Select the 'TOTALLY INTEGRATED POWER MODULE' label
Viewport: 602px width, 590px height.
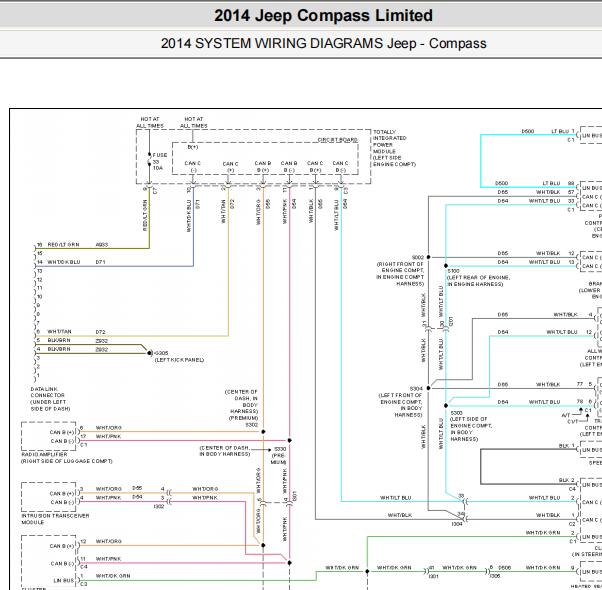pyautogui.click(x=394, y=148)
